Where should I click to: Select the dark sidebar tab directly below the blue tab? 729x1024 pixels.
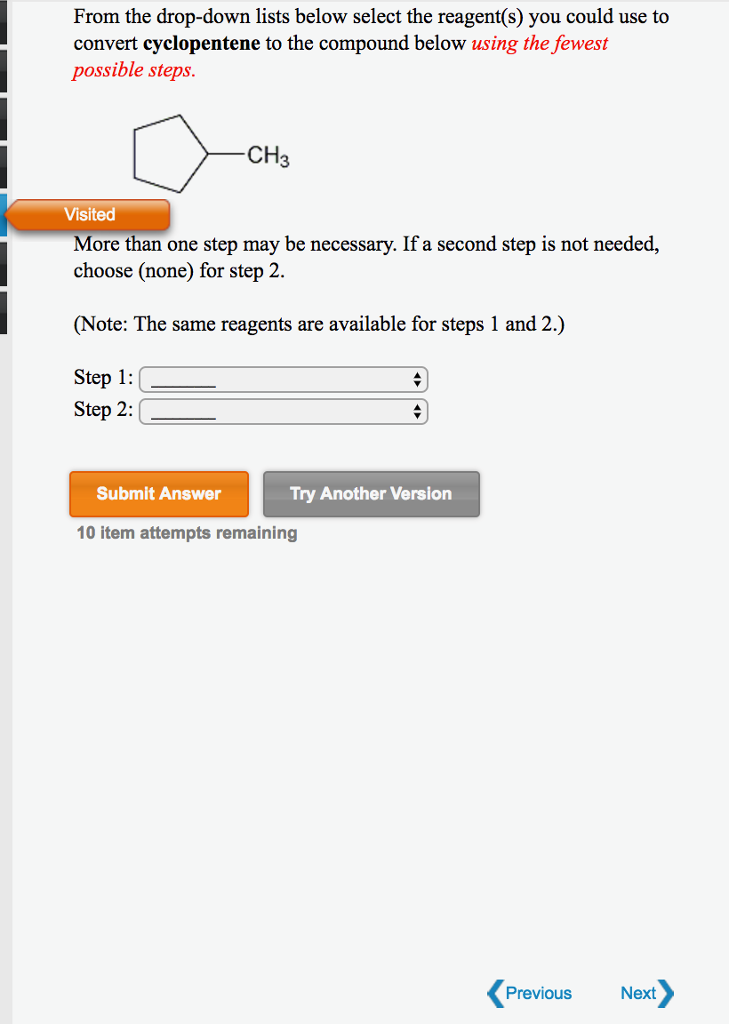pyautogui.click(x=3, y=264)
